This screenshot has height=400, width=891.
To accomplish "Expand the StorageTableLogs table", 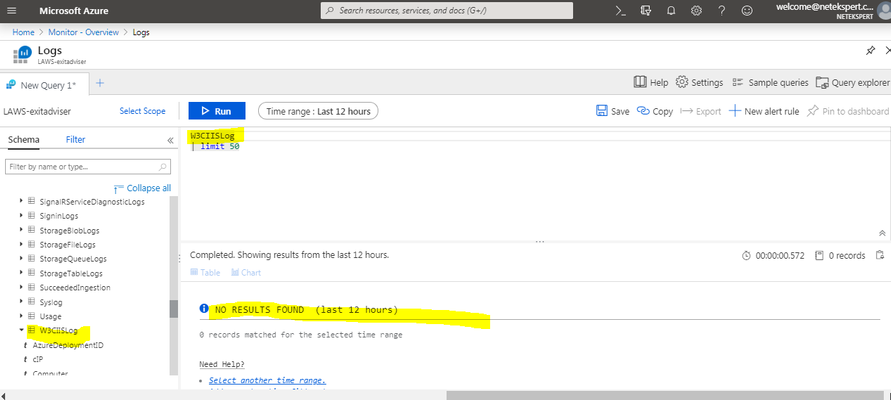I will (x=22, y=273).
